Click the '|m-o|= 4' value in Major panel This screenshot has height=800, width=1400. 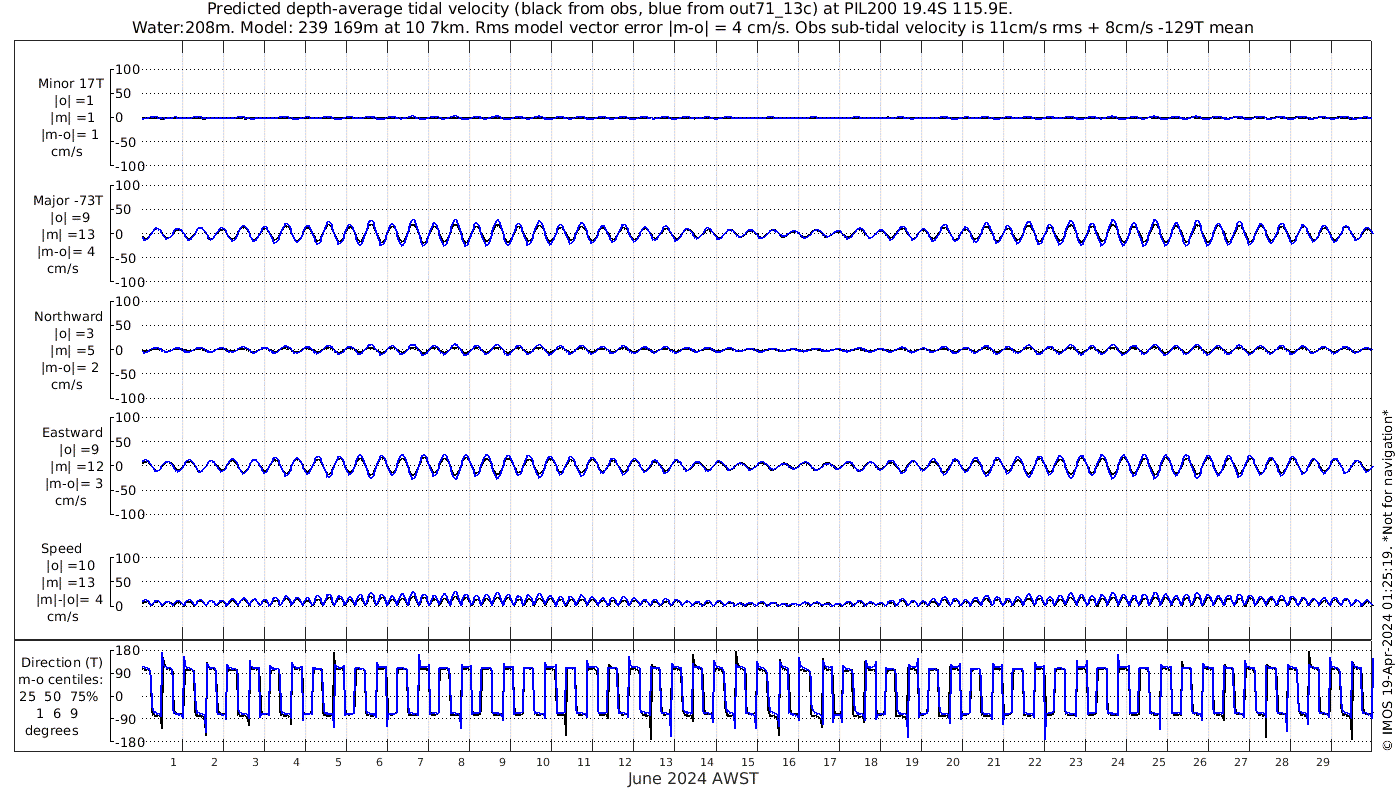click(x=68, y=251)
